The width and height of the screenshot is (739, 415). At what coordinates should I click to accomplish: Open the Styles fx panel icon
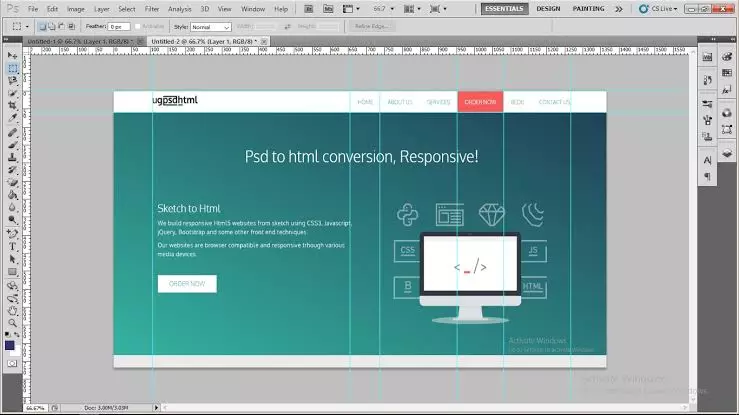coord(727,90)
